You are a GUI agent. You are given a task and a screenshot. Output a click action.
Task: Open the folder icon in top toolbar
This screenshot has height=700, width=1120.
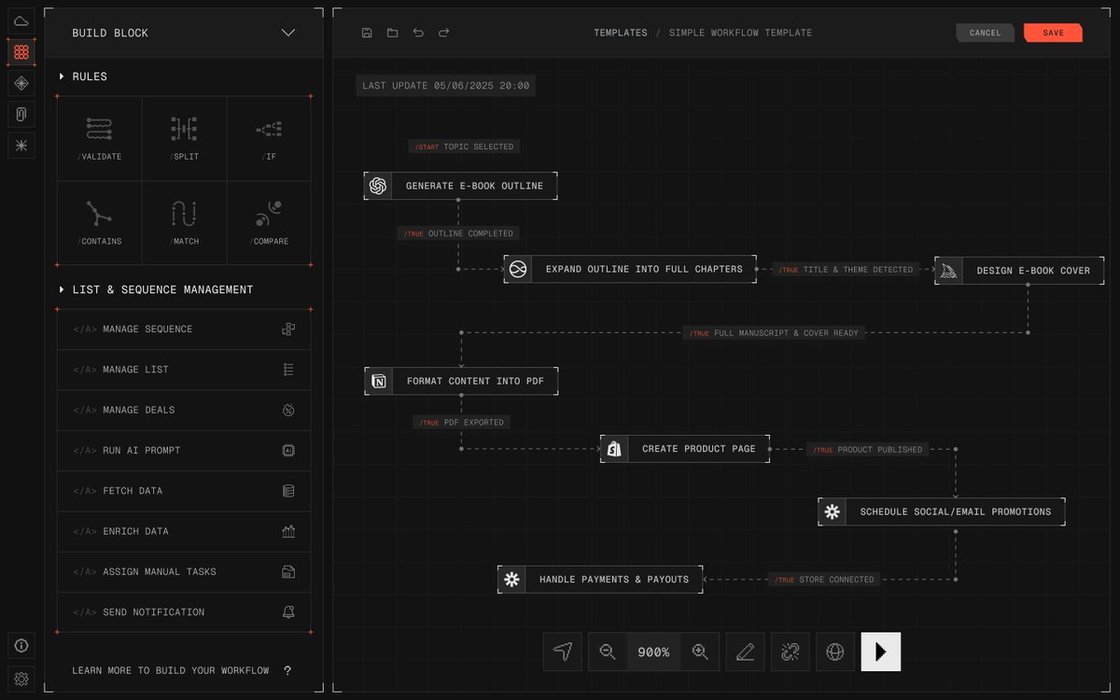click(392, 33)
